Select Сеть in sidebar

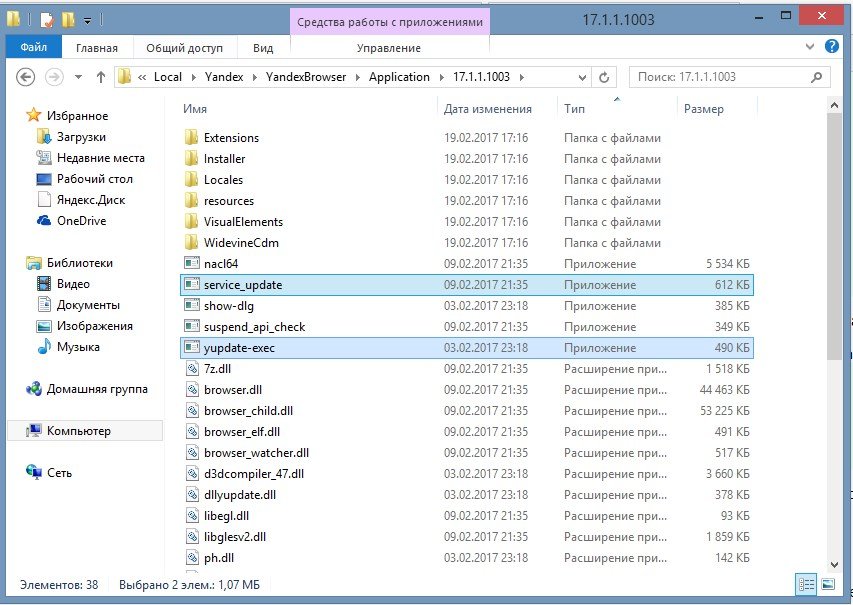pos(59,473)
